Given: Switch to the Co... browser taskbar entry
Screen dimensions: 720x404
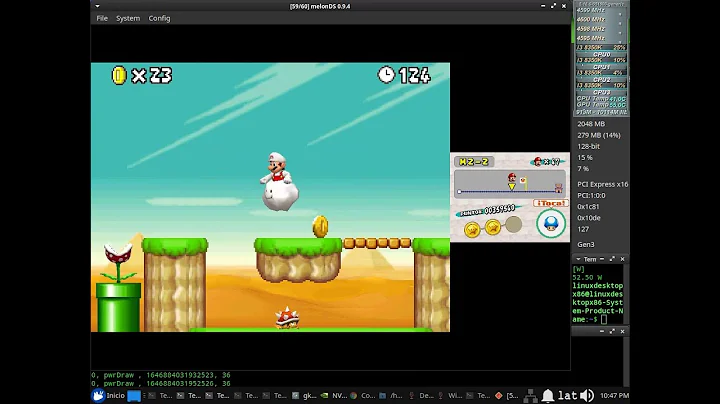Looking at the screenshot, I should point(363,395).
